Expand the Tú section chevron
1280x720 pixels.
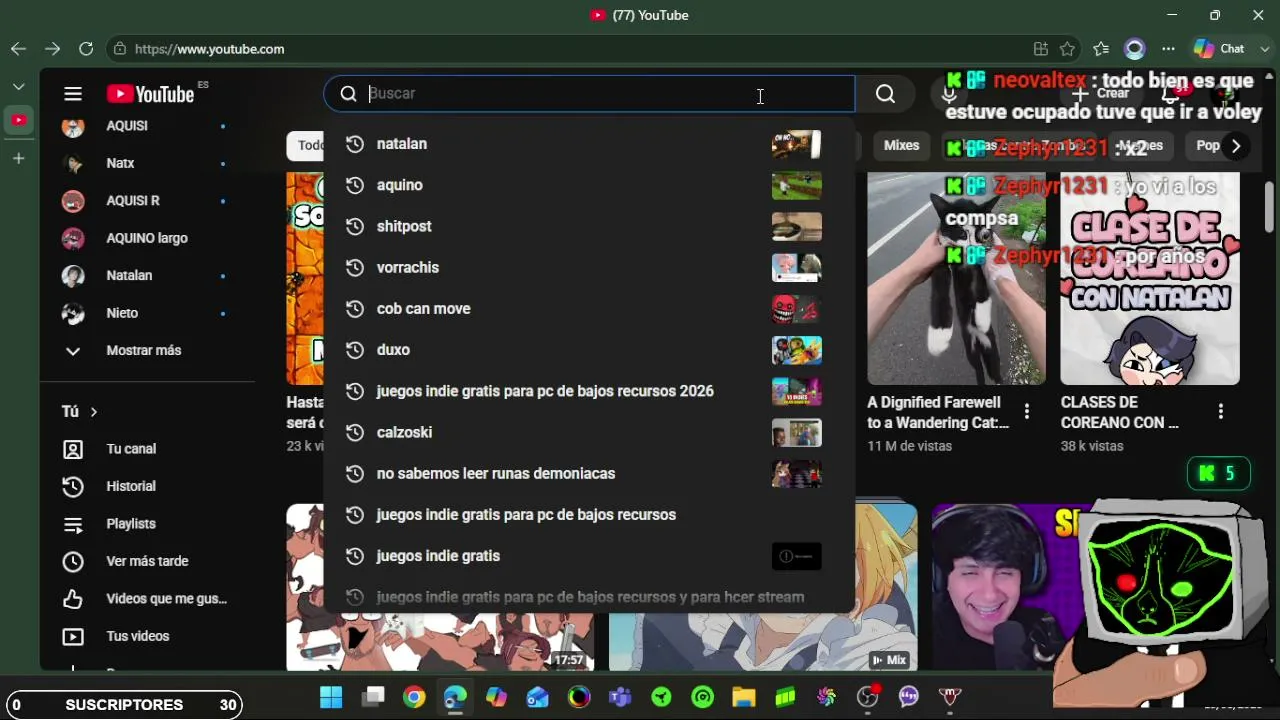pos(94,412)
